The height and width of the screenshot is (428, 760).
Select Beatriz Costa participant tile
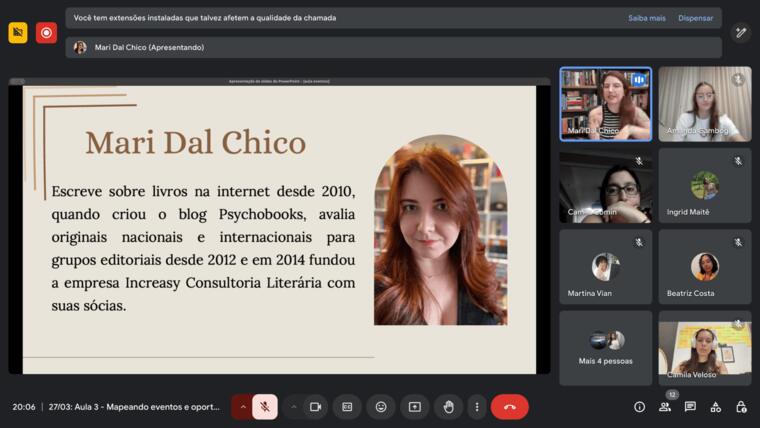point(705,267)
